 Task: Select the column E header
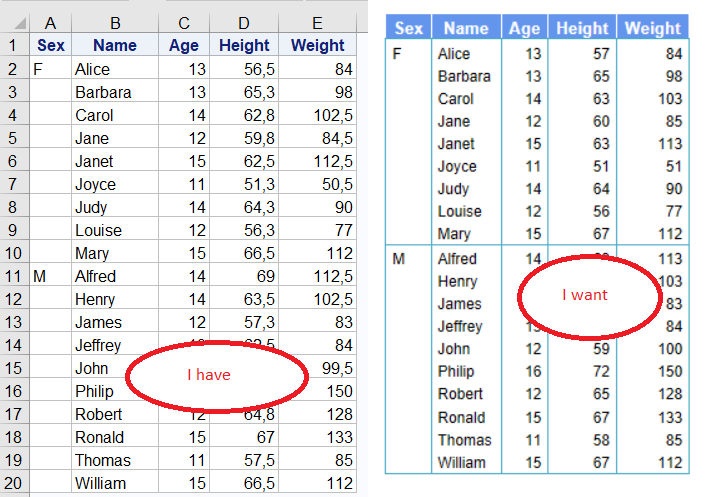317,23
